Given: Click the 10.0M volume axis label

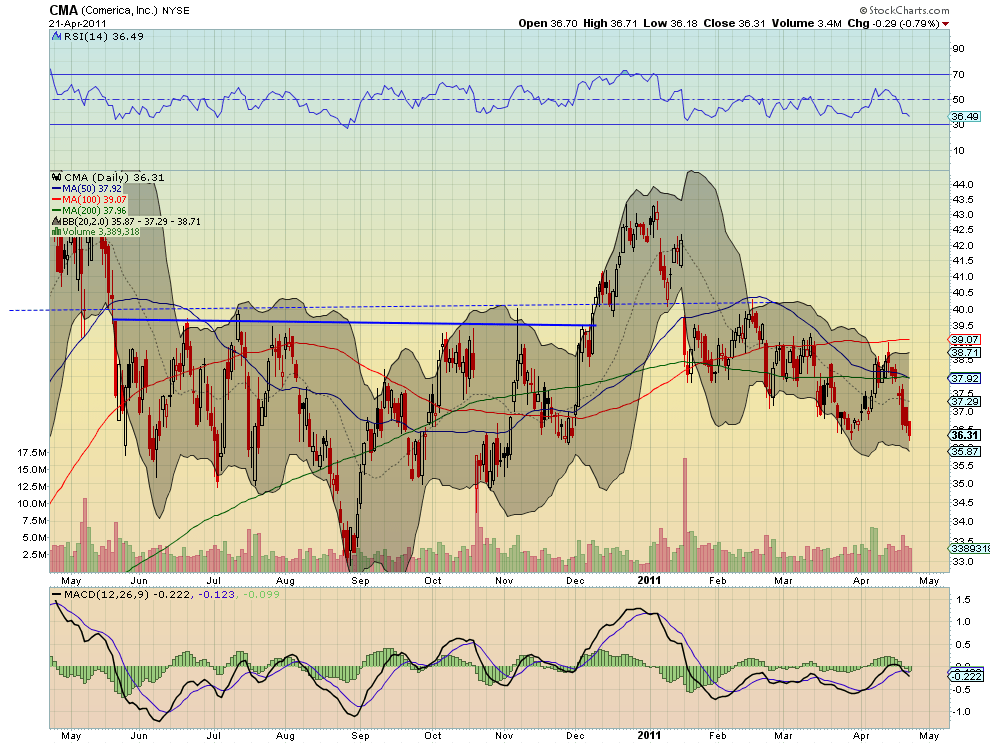Looking at the screenshot, I should click(x=32, y=503).
